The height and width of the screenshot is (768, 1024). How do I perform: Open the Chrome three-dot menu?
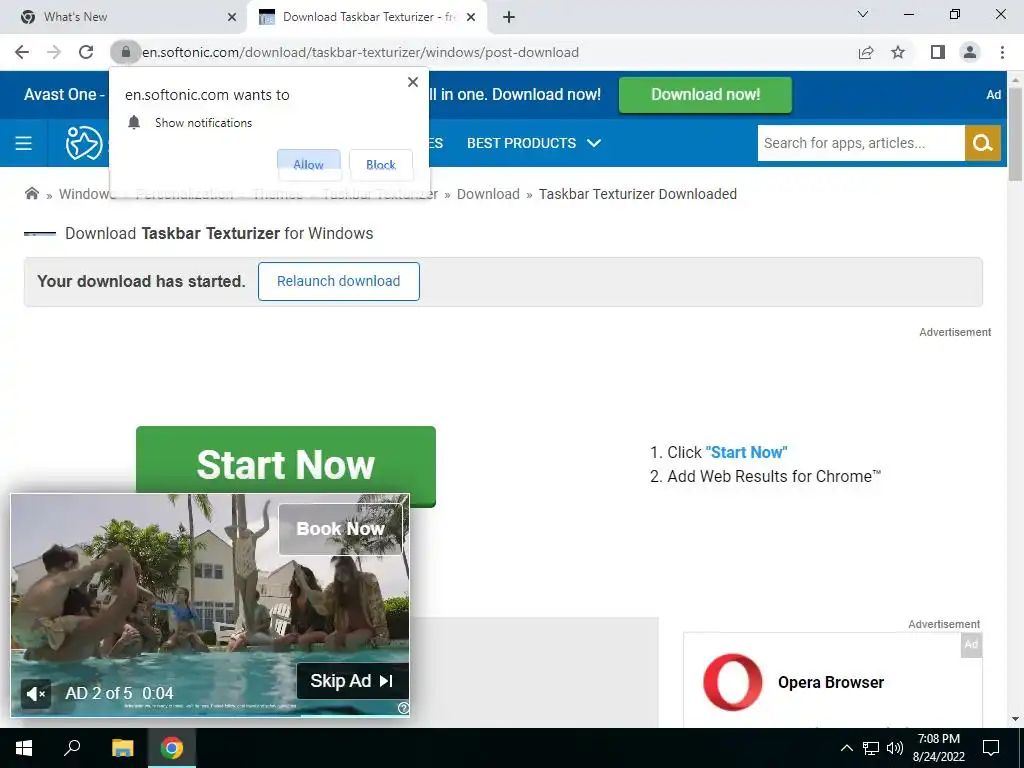pyautogui.click(x=1002, y=52)
